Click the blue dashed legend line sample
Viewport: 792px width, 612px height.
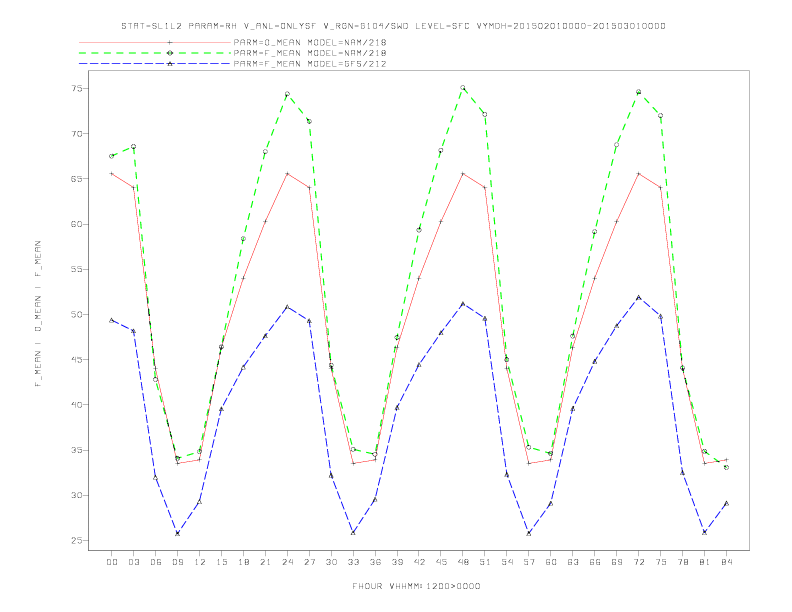point(155,64)
